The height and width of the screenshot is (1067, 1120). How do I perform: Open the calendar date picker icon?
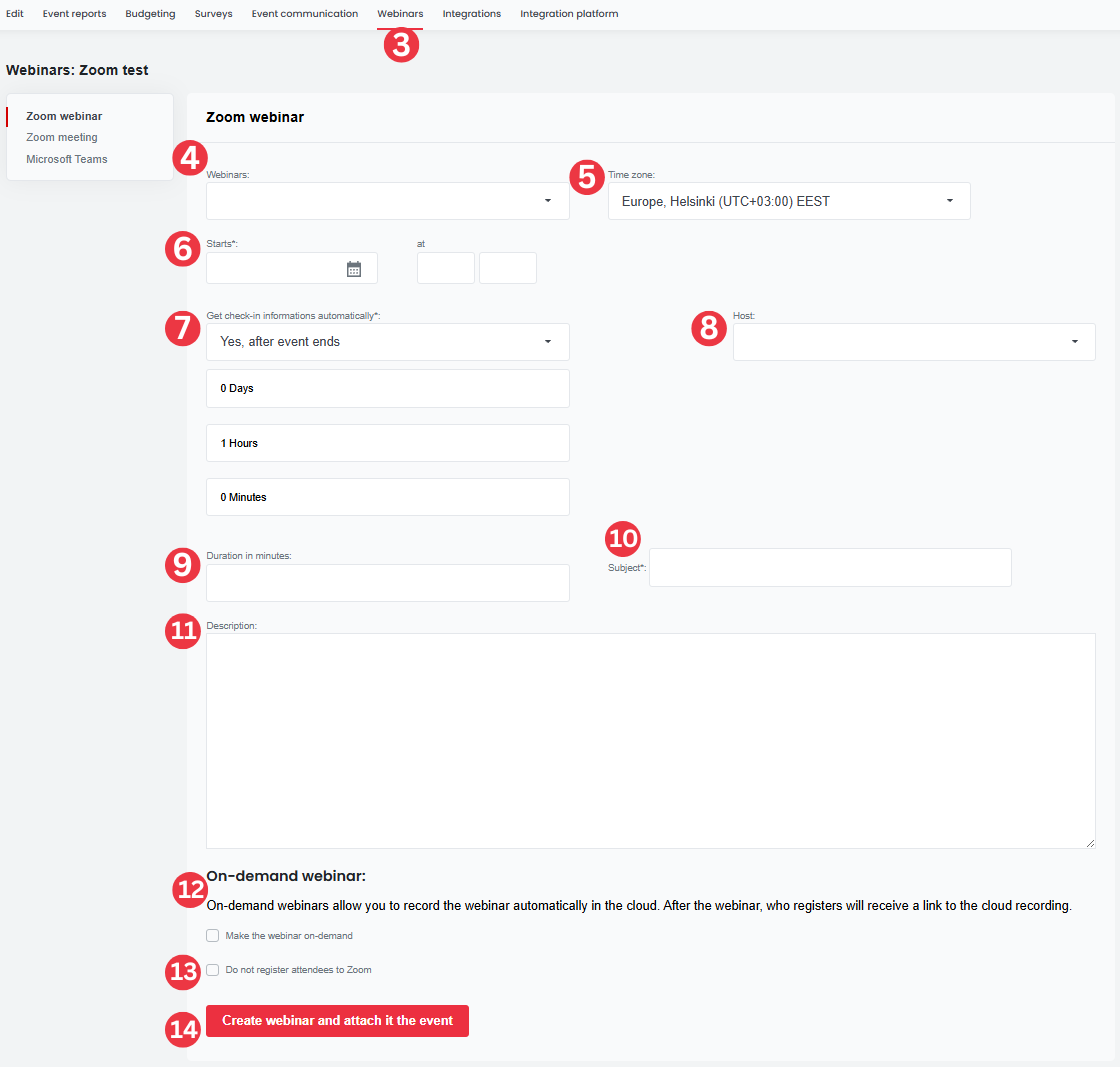[354, 269]
